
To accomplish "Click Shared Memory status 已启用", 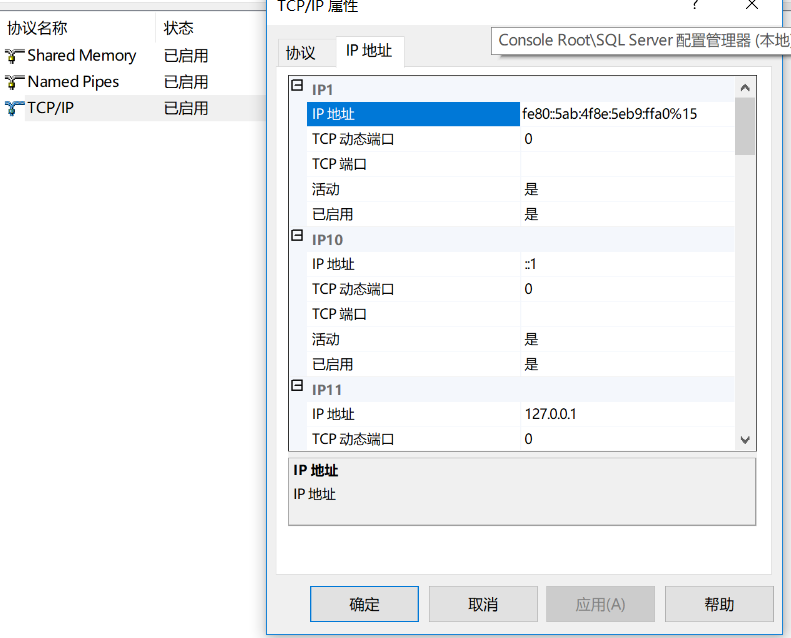I will click(x=186, y=55).
